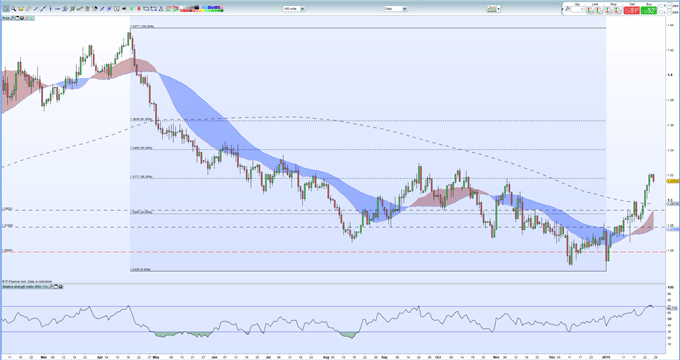This screenshot has height=360, width=680.
Task: Select the triangle drawing tool
Action: pos(161,9)
